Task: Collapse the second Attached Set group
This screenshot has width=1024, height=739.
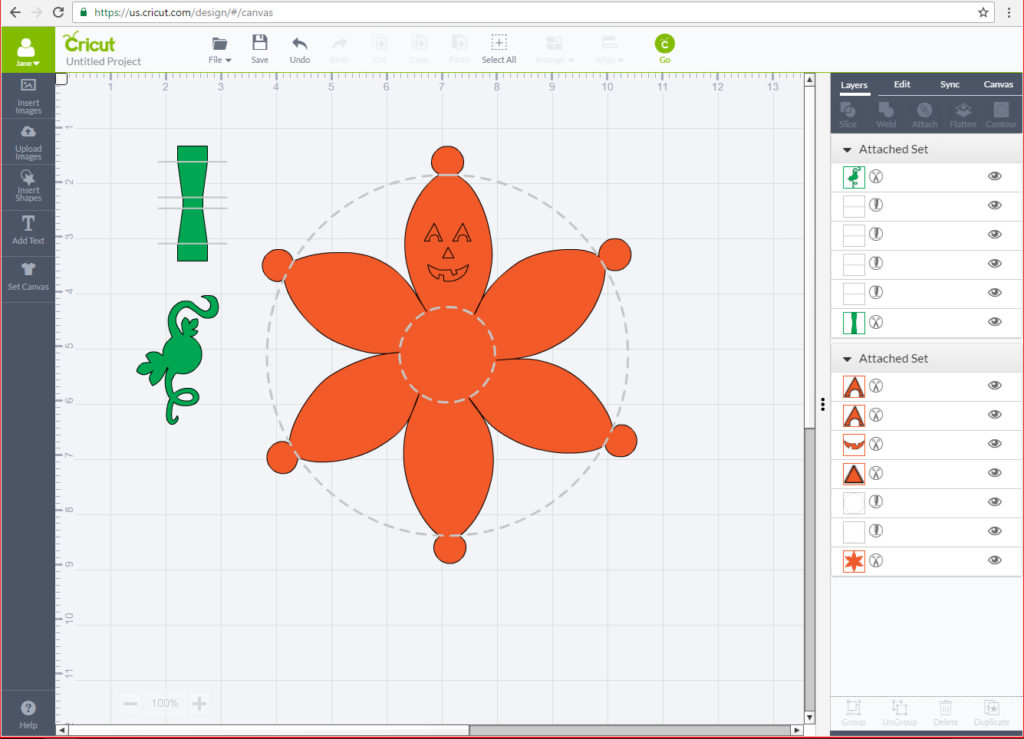Action: pos(847,359)
